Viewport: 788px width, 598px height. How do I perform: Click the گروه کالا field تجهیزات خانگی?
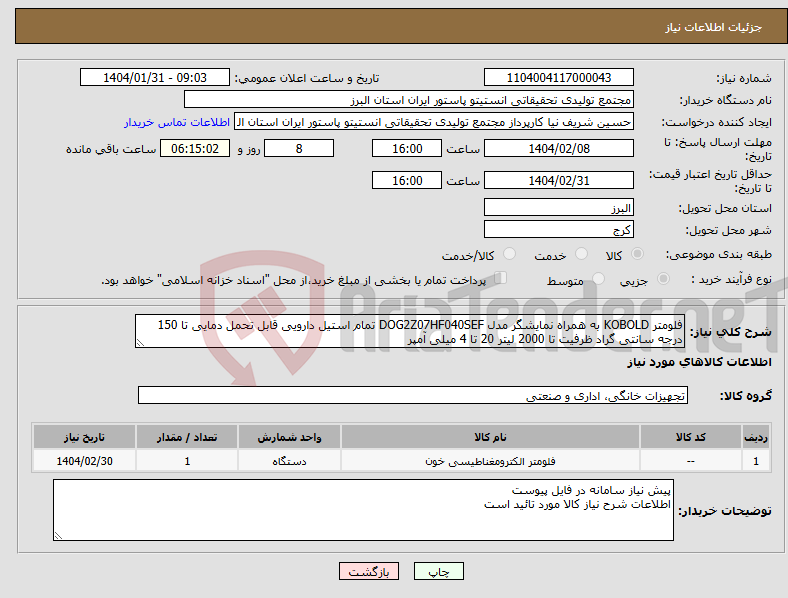pyautogui.click(x=413, y=395)
